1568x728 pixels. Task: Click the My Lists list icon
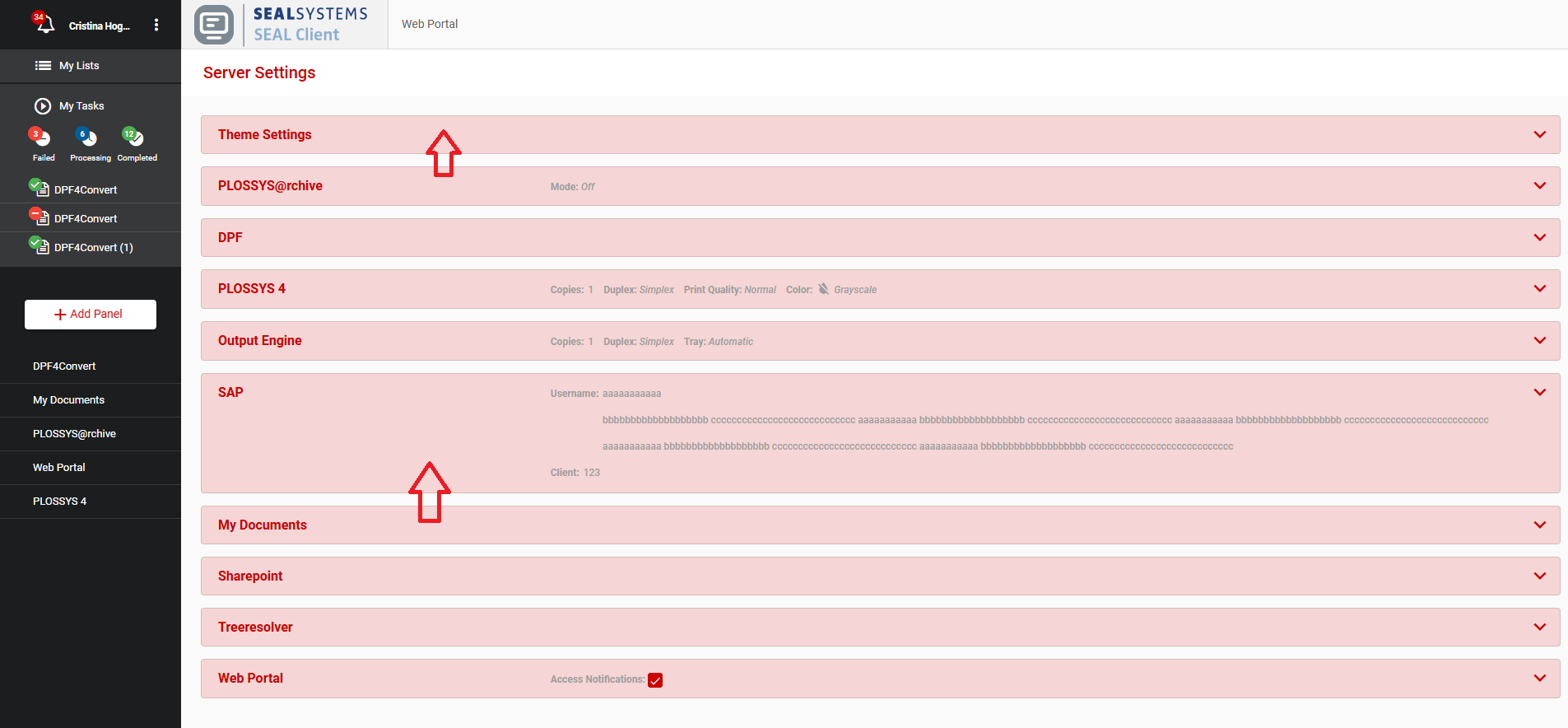[x=43, y=66]
